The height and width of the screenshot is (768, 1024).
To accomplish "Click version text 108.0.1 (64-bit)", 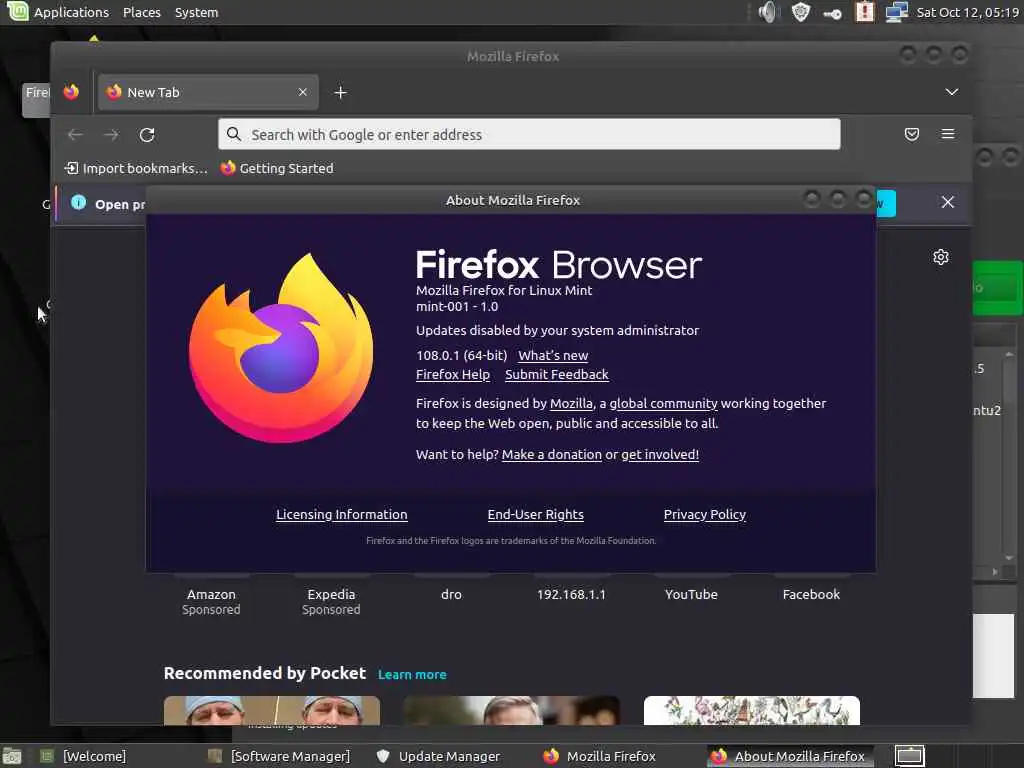I will [x=462, y=356].
